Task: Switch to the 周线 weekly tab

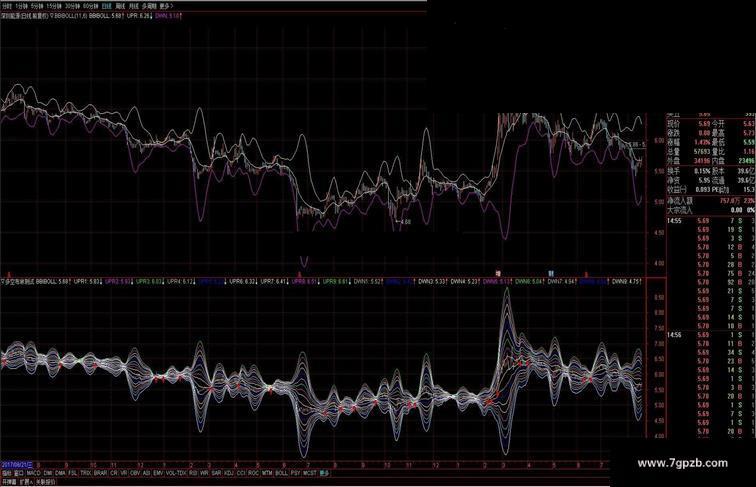Action: coord(120,6)
